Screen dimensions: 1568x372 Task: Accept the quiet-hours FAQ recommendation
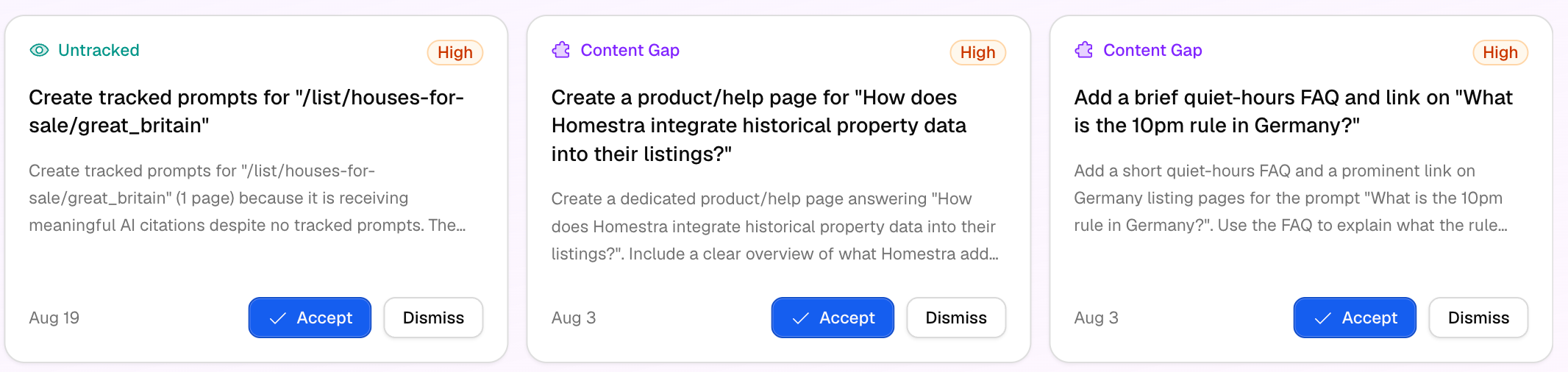coord(1355,318)
